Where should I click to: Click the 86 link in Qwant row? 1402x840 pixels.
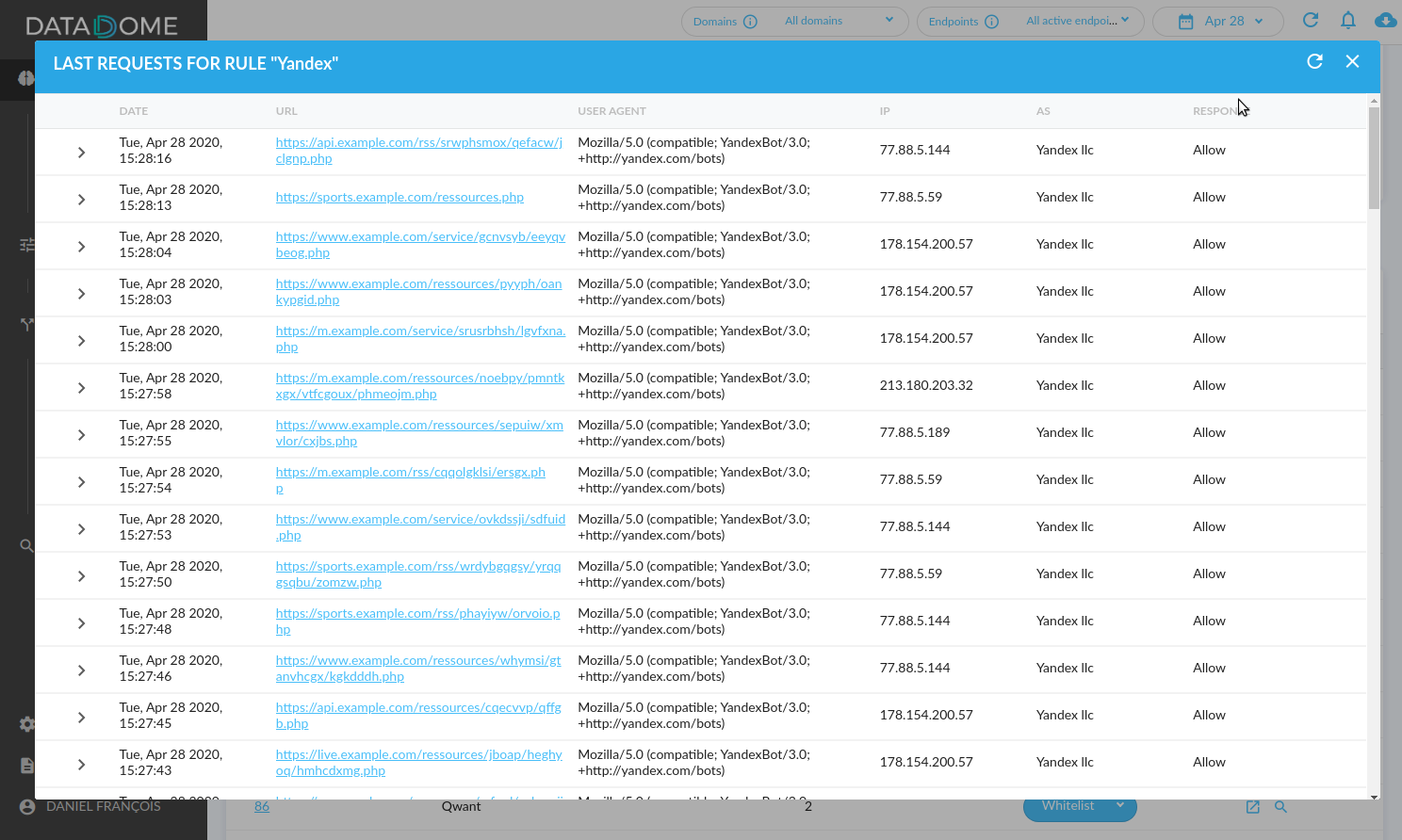pos(262,807)
